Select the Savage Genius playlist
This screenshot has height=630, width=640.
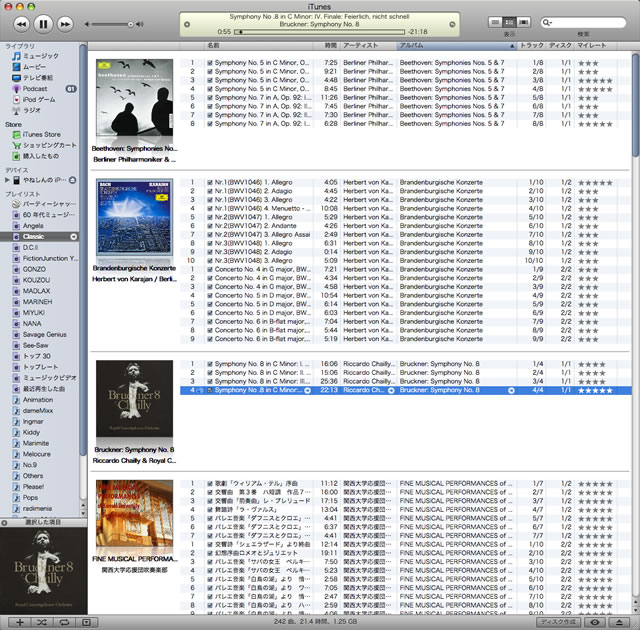click(40, 335)
